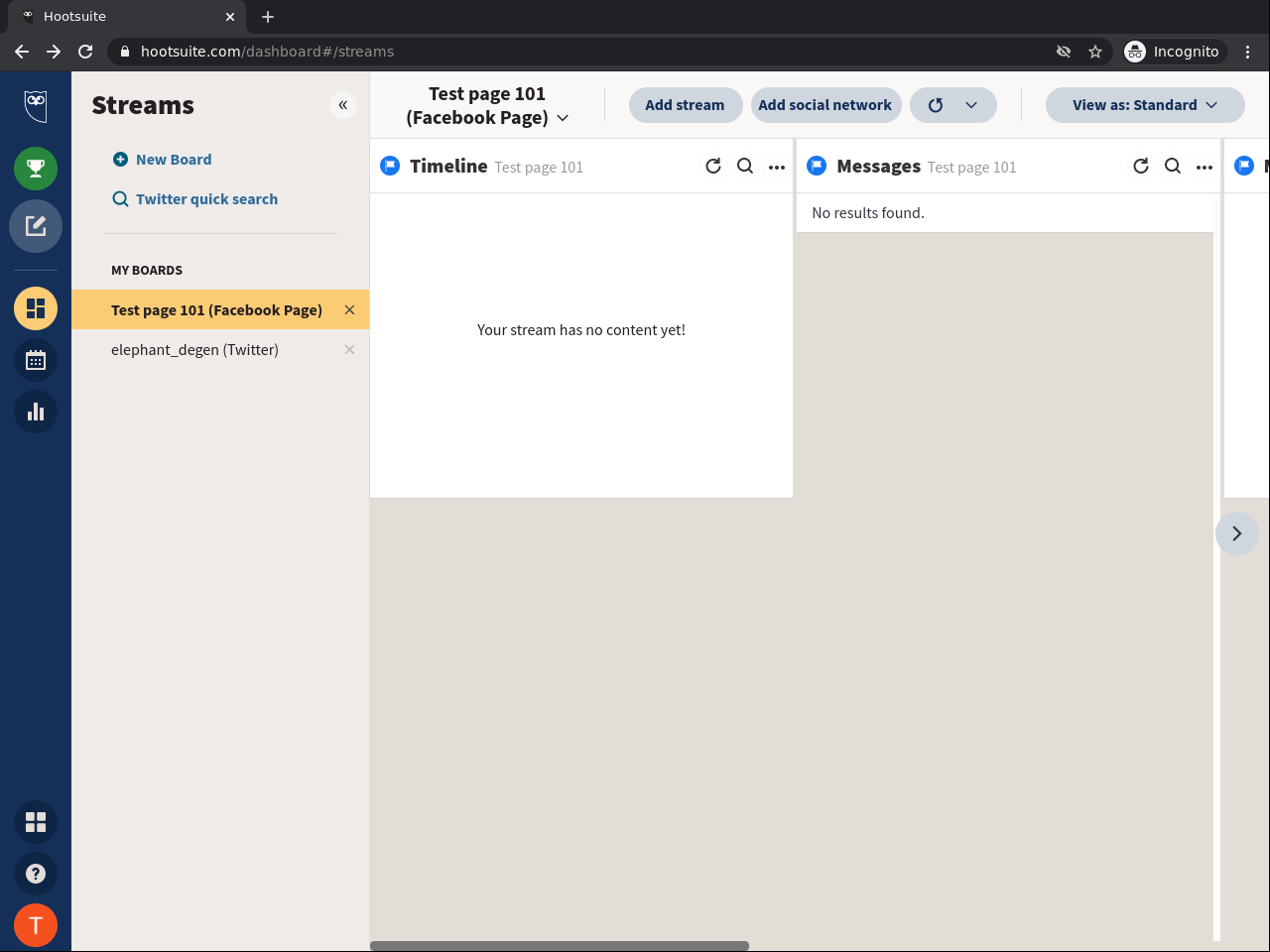Click Add social network button
Screen dimensions: 1270x952
pyautogui.click(x=825, y=105)
